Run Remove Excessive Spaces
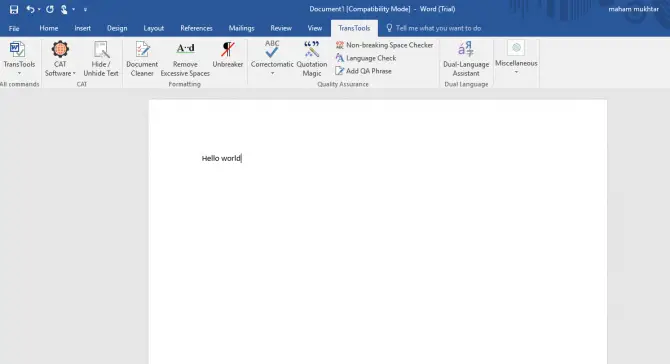 point(185,59)
